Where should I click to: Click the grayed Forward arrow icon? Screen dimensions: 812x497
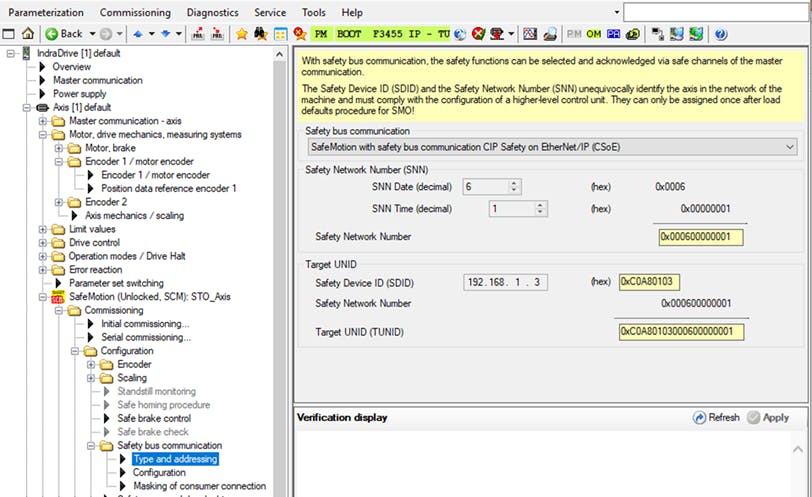106,34
